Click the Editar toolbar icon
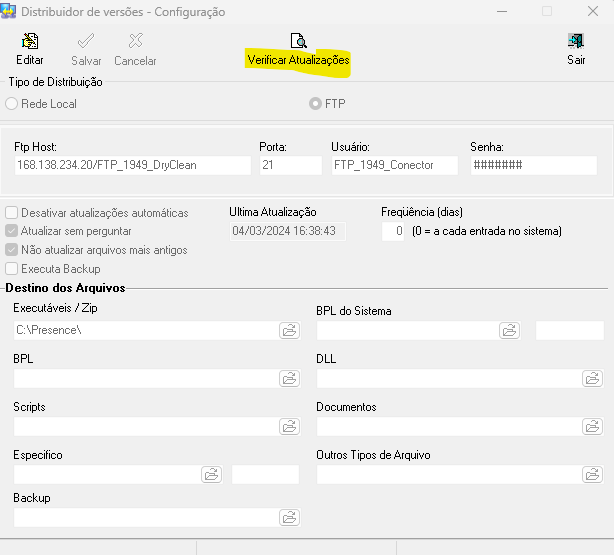This screenshot has height=555, width=614. (30, 42)
